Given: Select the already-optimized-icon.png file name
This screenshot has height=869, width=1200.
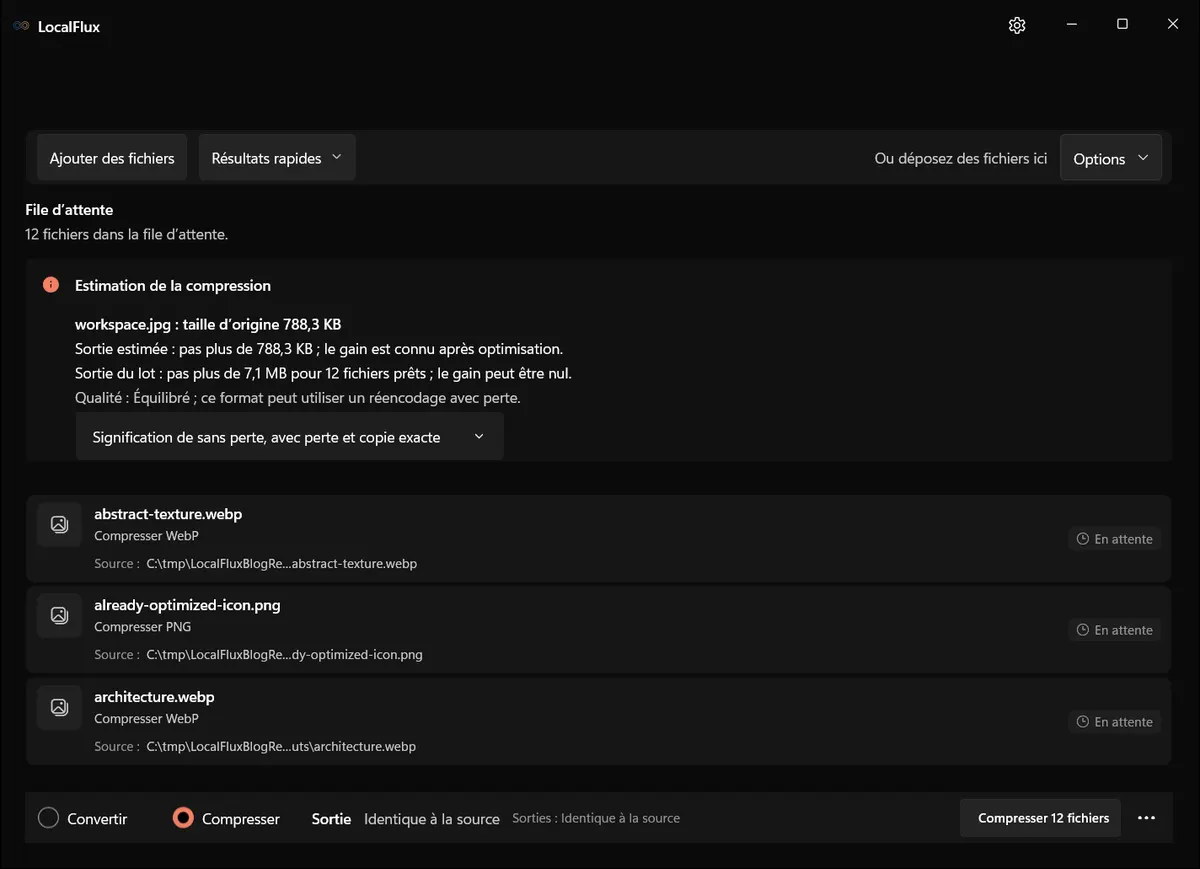Looking at the screenshot, I should pyautogui.click(x=187, y=605).
